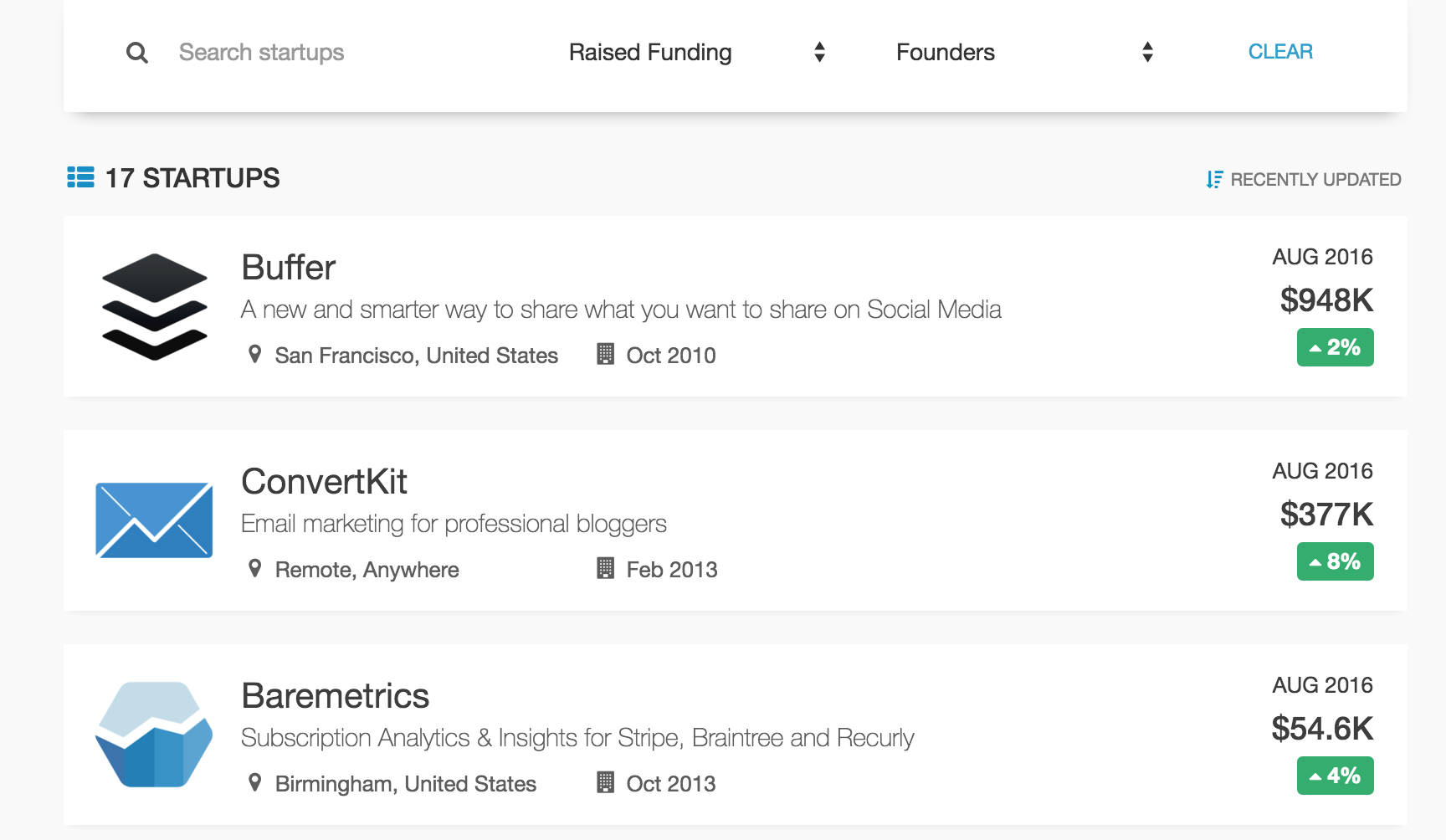Change sorting via Recently Updated
Screen dimensions: 1446x840
(x=1315, y=180)
